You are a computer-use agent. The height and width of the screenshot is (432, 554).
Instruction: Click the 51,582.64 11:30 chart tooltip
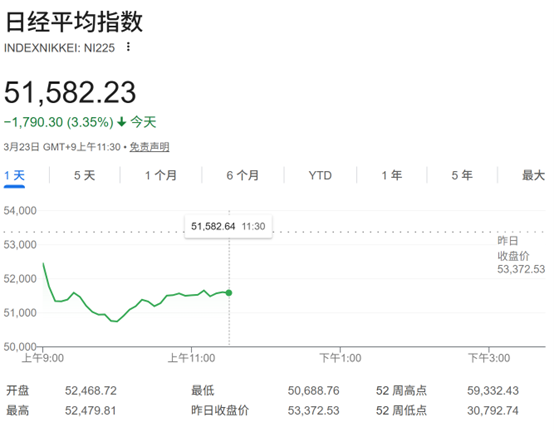228,226
